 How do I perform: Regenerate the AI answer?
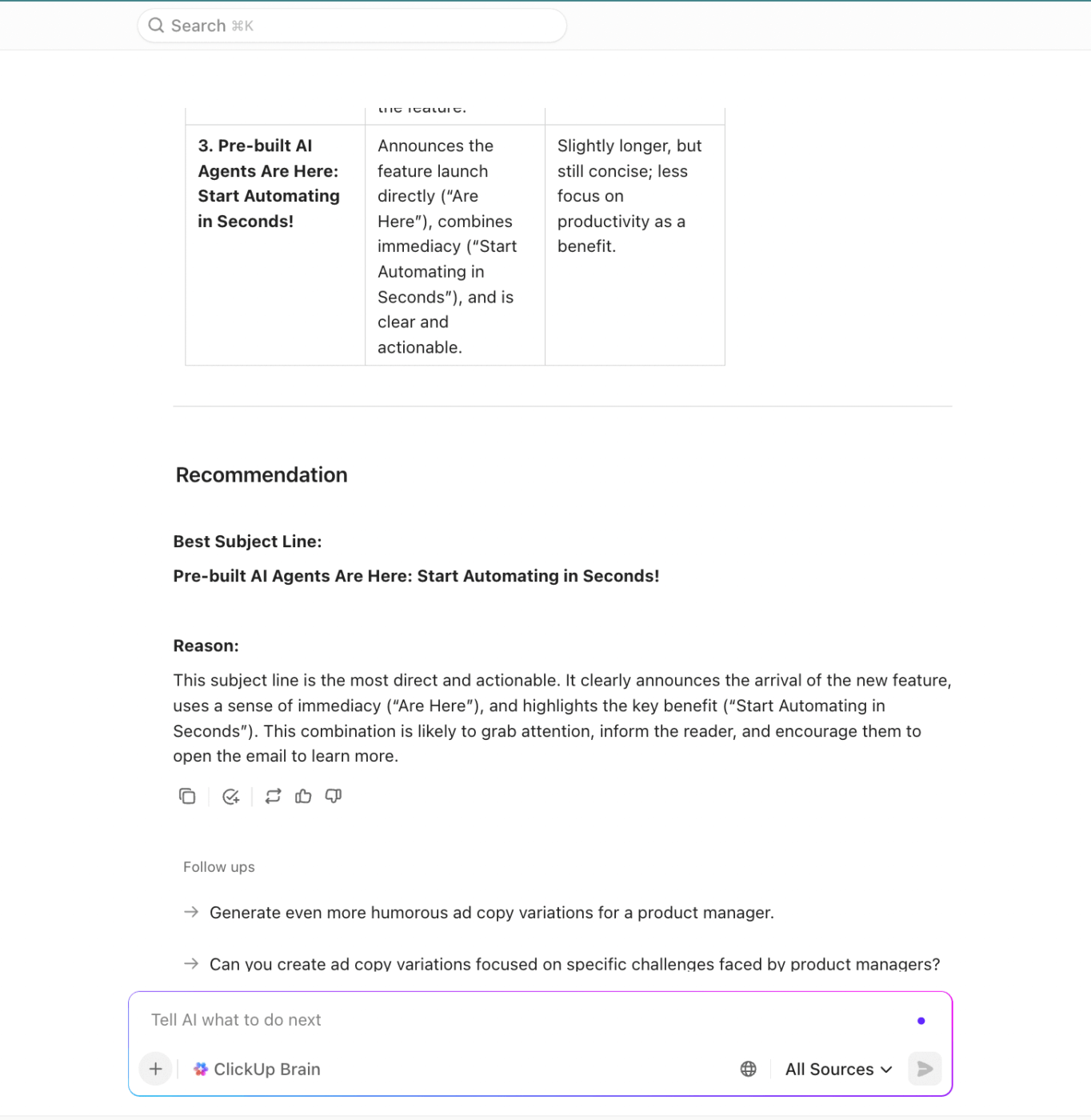pyautogui.click(x=273, y=796)
